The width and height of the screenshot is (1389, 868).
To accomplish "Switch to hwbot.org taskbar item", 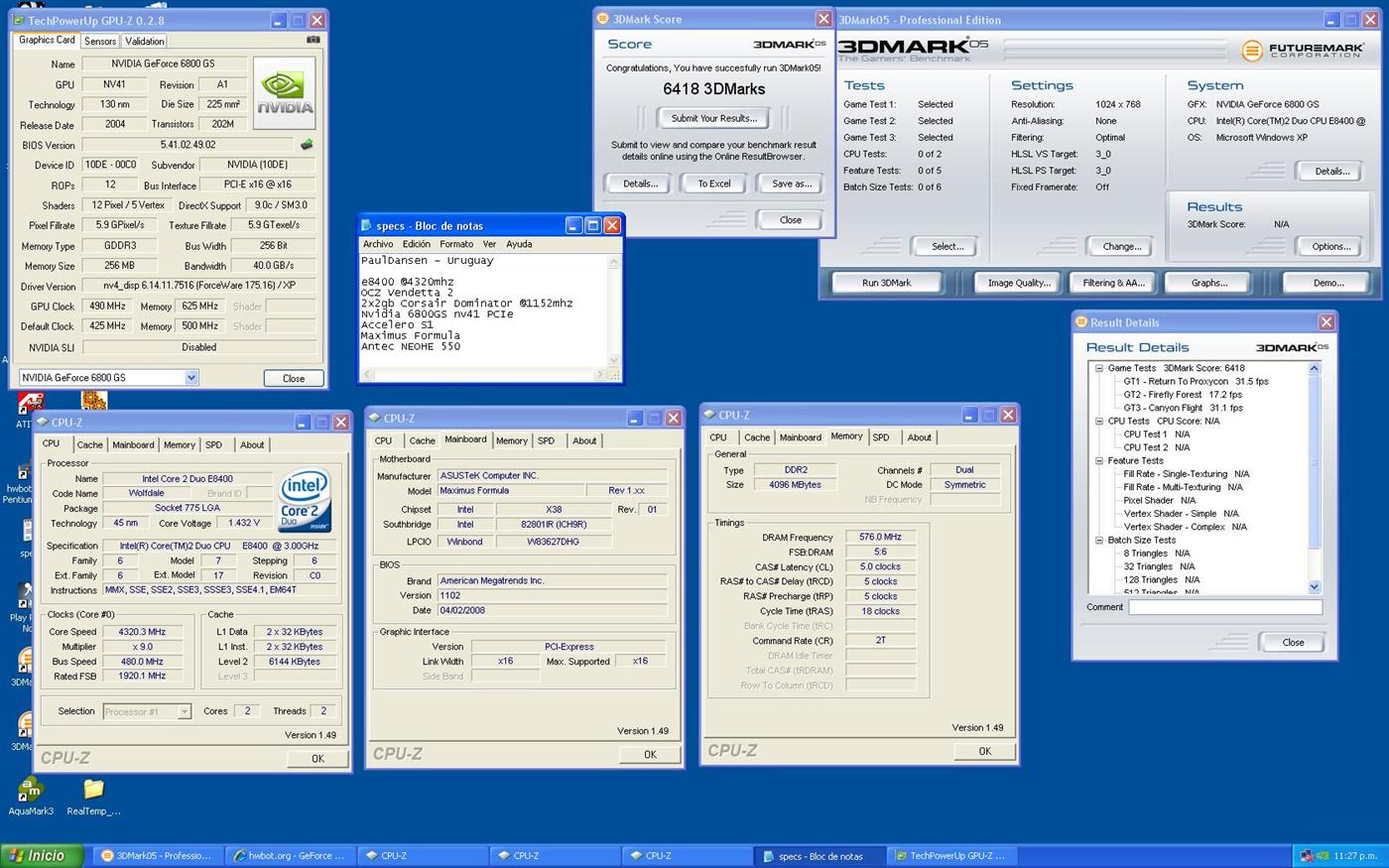I will [292, 855].
